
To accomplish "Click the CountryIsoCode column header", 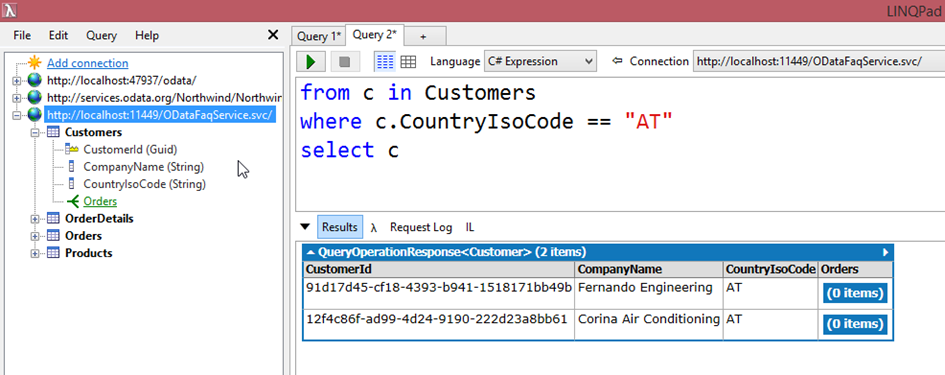I will [771, 269].
